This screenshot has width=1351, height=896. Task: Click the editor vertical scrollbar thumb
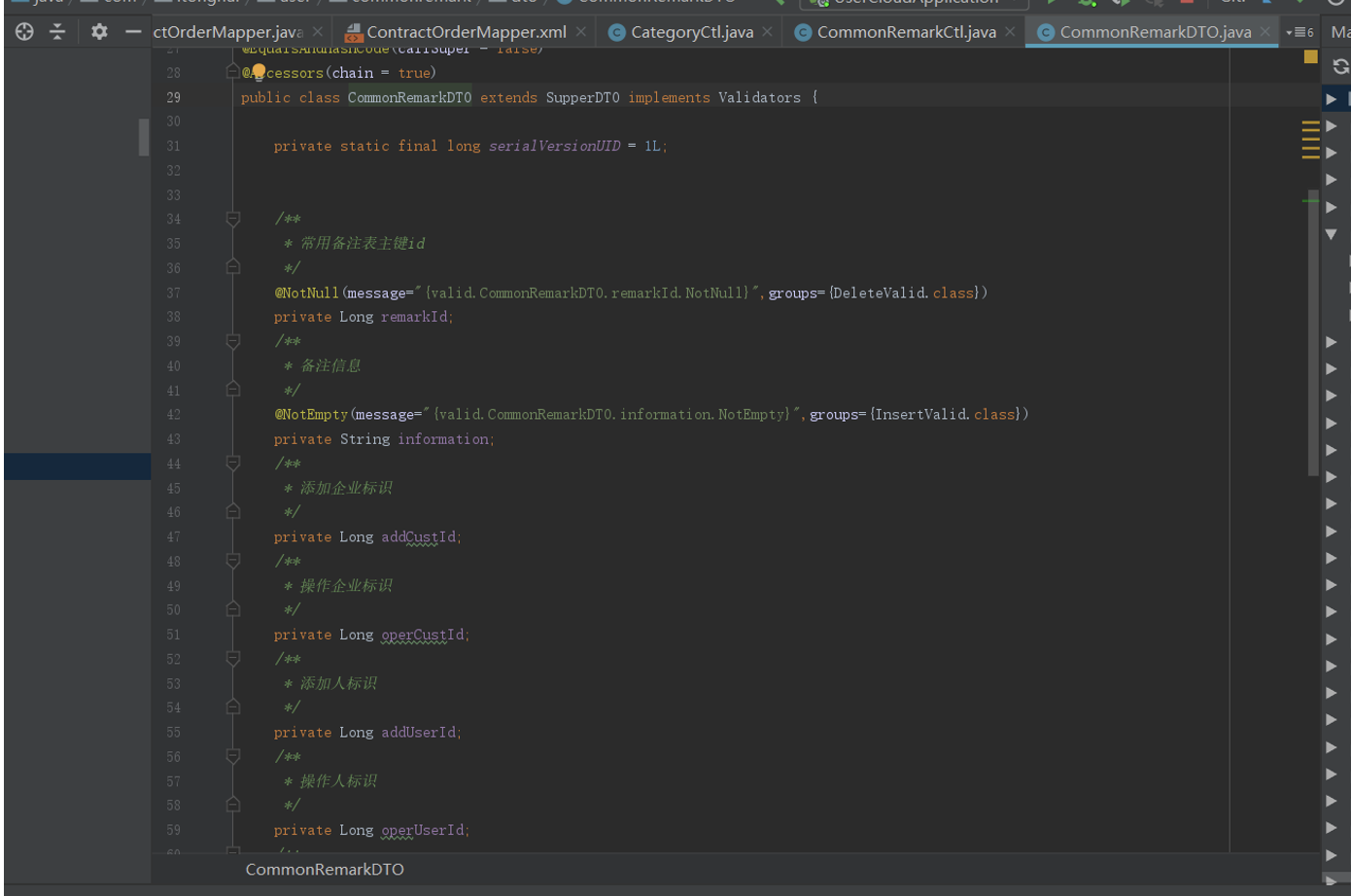pos(1313,330)
